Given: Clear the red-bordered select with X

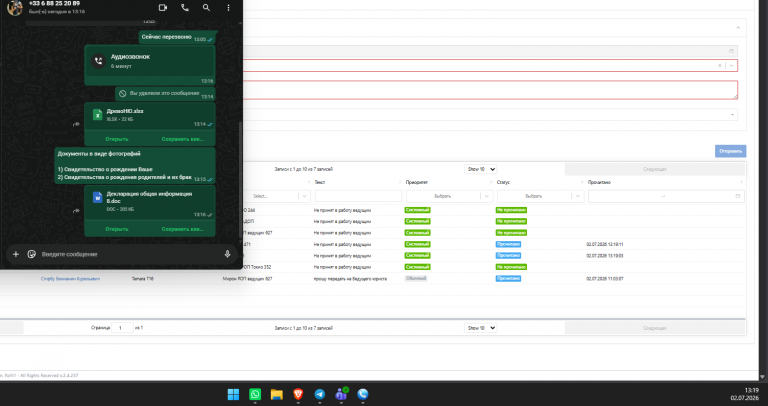Looking at the screenshot, I should tap(720, 66).
